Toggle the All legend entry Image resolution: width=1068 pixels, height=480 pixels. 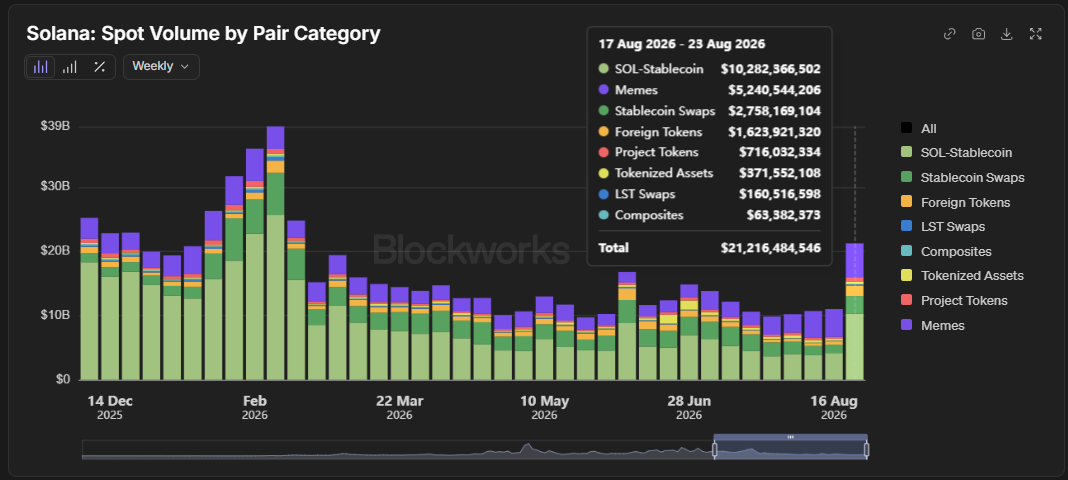[920, 128]
